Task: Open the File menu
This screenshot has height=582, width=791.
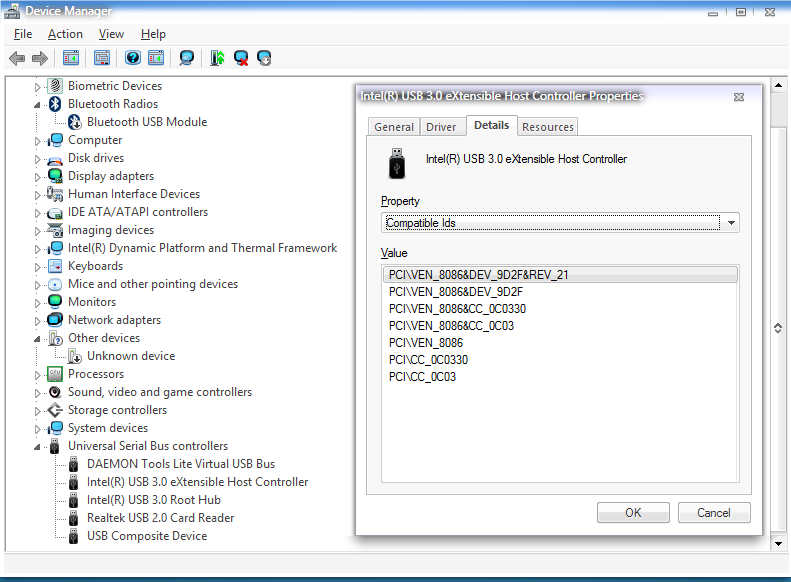Action: click(23, 34)
